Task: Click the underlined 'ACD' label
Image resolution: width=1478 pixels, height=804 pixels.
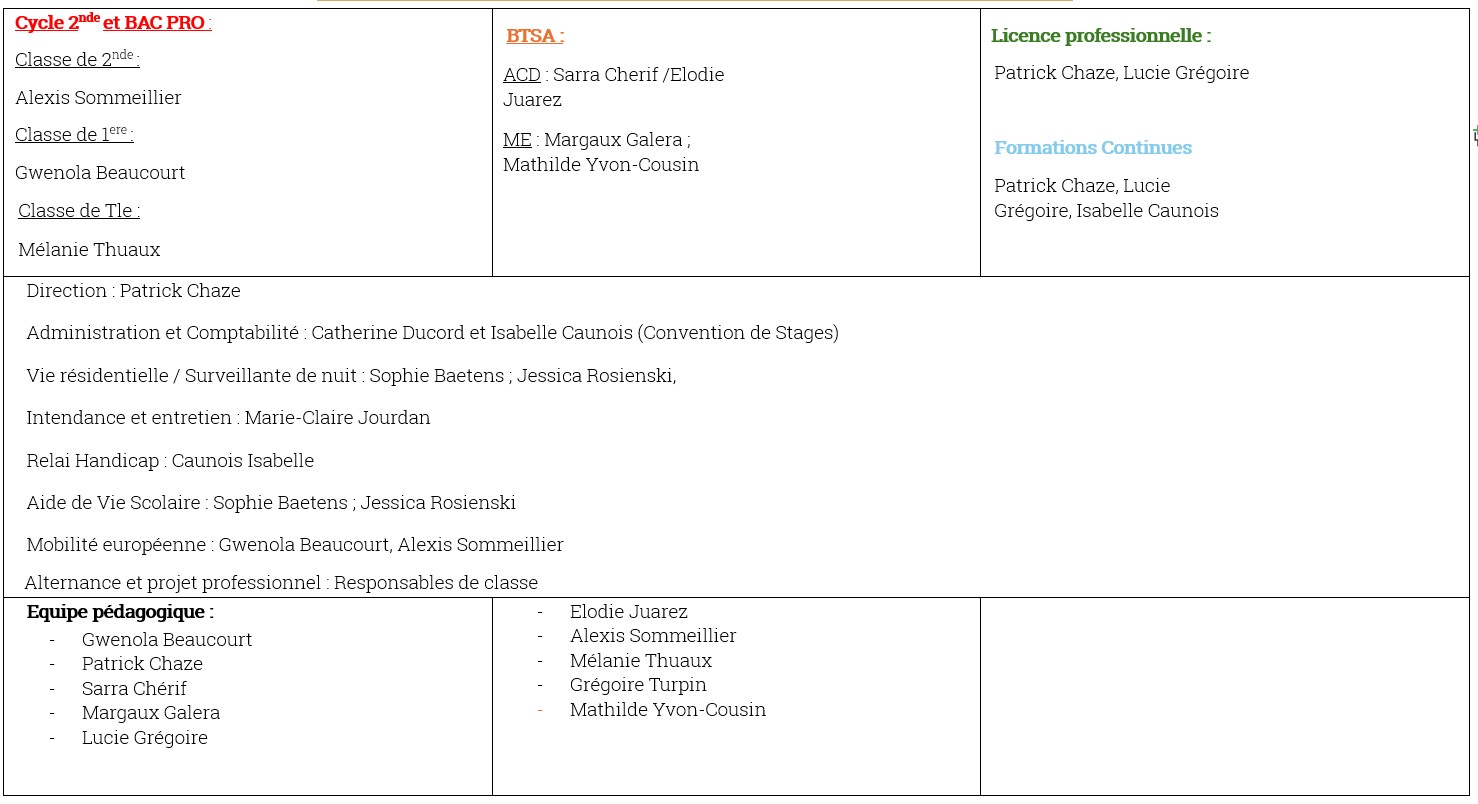Action: point(522,75)
